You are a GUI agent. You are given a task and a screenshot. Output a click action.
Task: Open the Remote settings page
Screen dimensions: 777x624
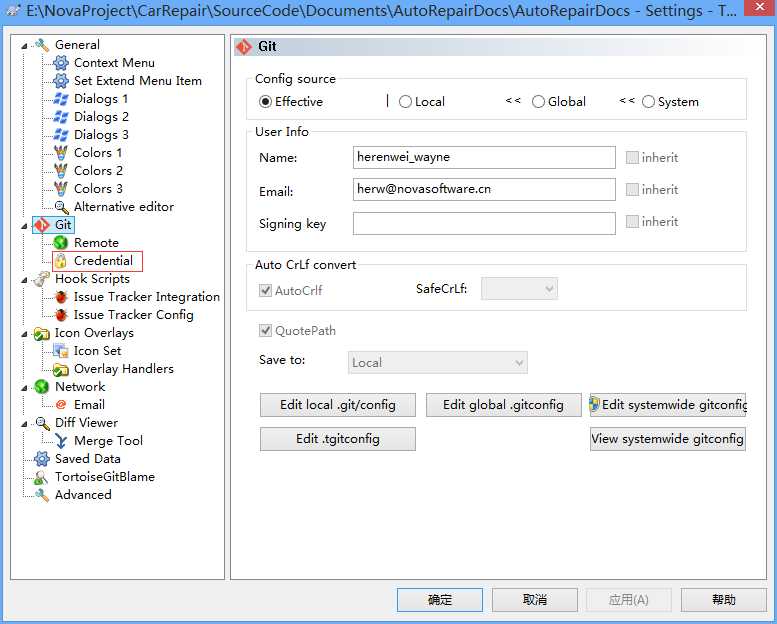pos(96,243)
